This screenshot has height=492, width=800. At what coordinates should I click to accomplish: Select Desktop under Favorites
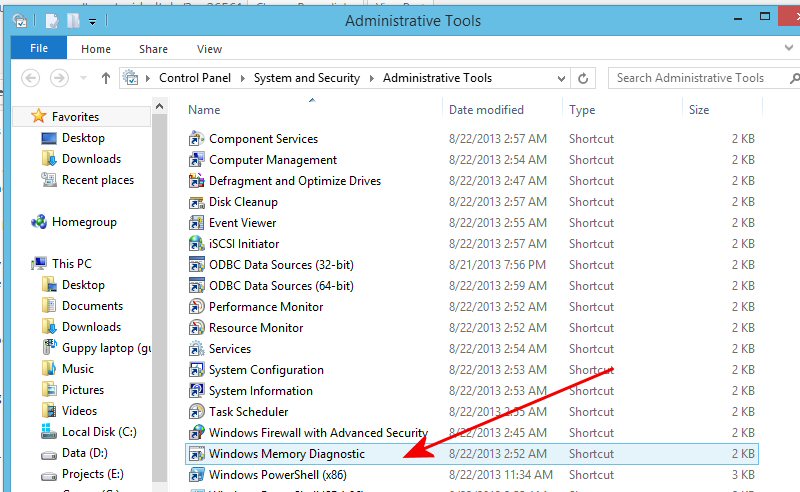coord(83,138)
